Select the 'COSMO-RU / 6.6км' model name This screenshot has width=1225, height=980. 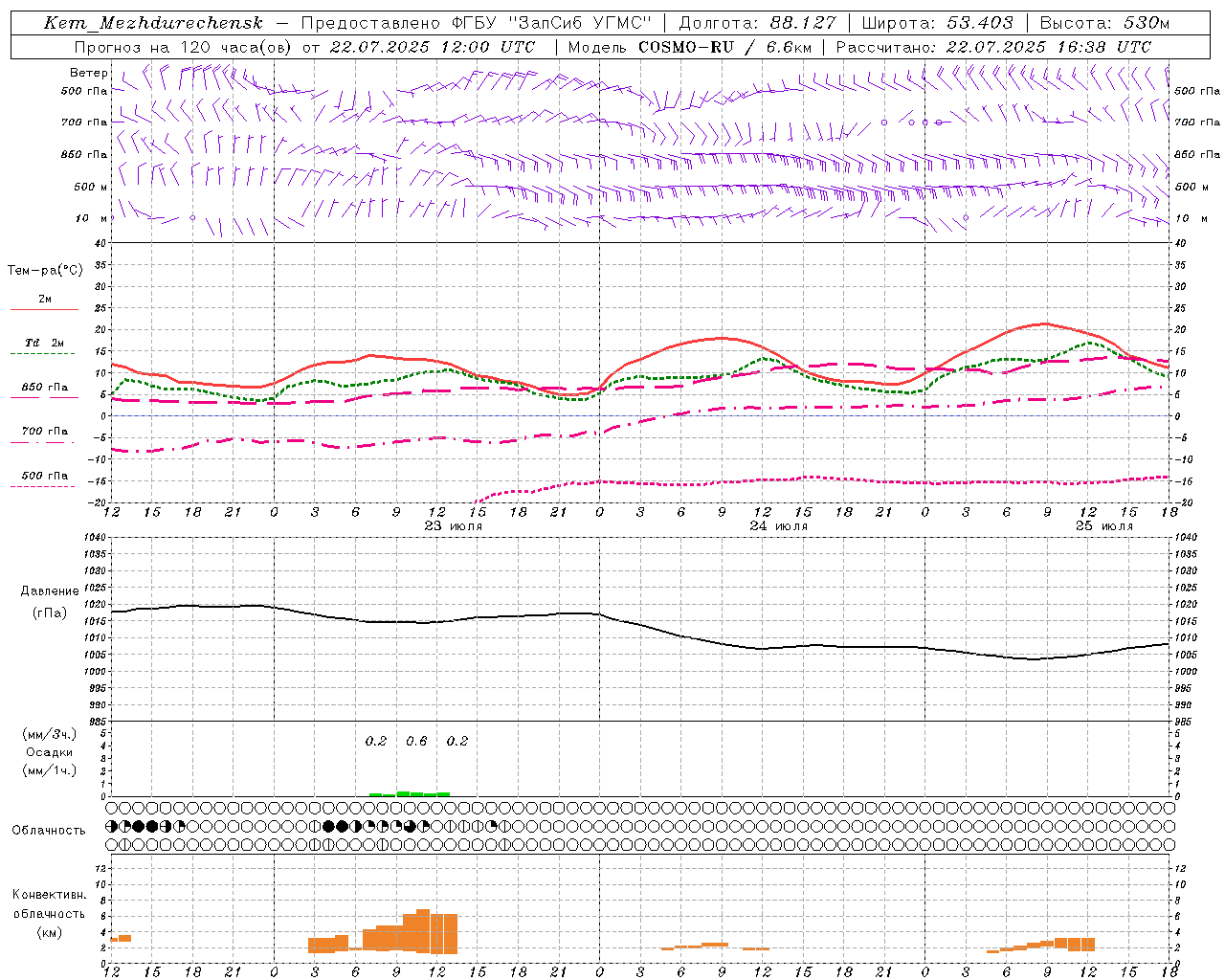tap(724, 47)
